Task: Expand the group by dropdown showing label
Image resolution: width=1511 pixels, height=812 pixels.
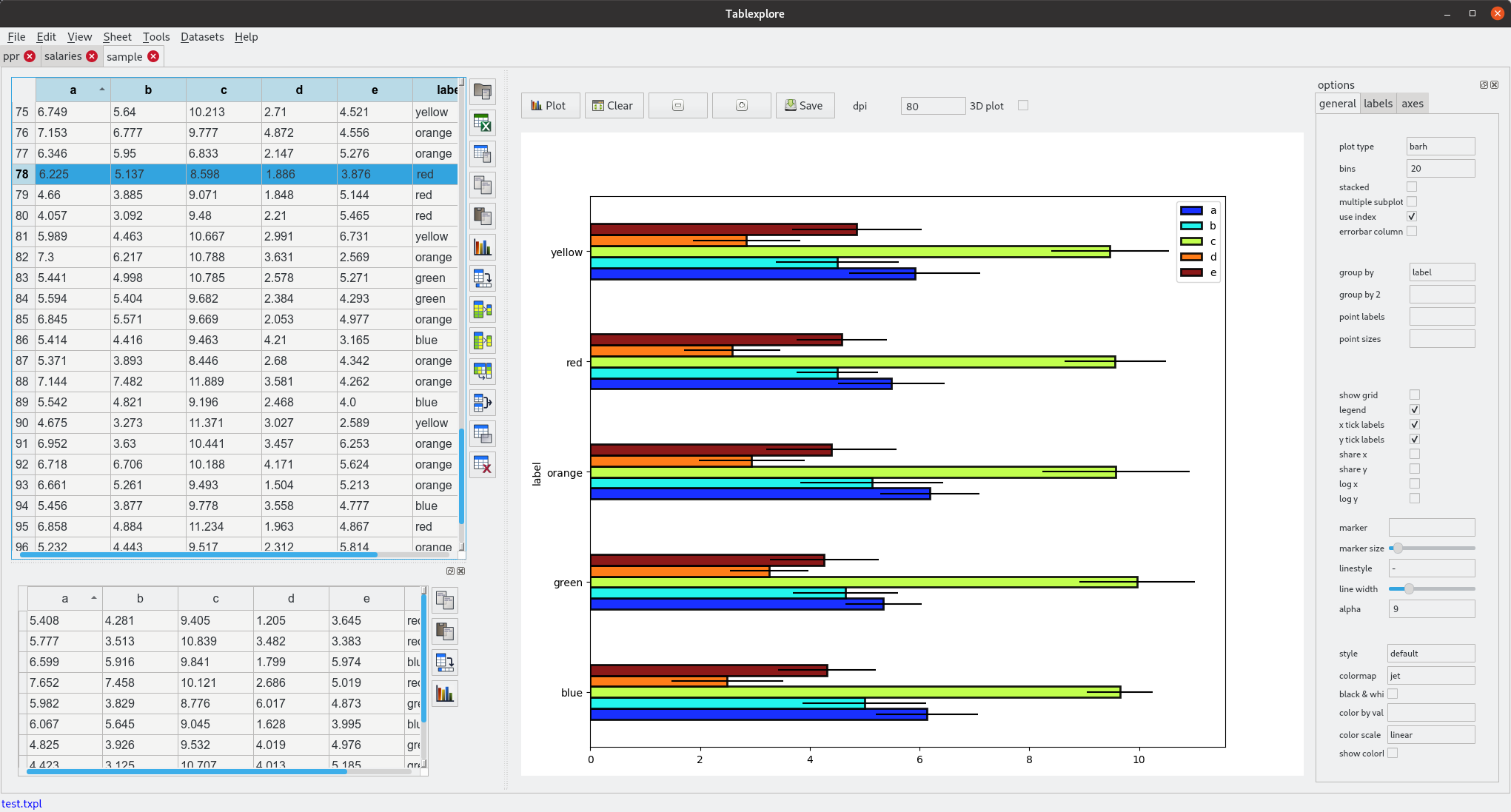Action: 1441,272
